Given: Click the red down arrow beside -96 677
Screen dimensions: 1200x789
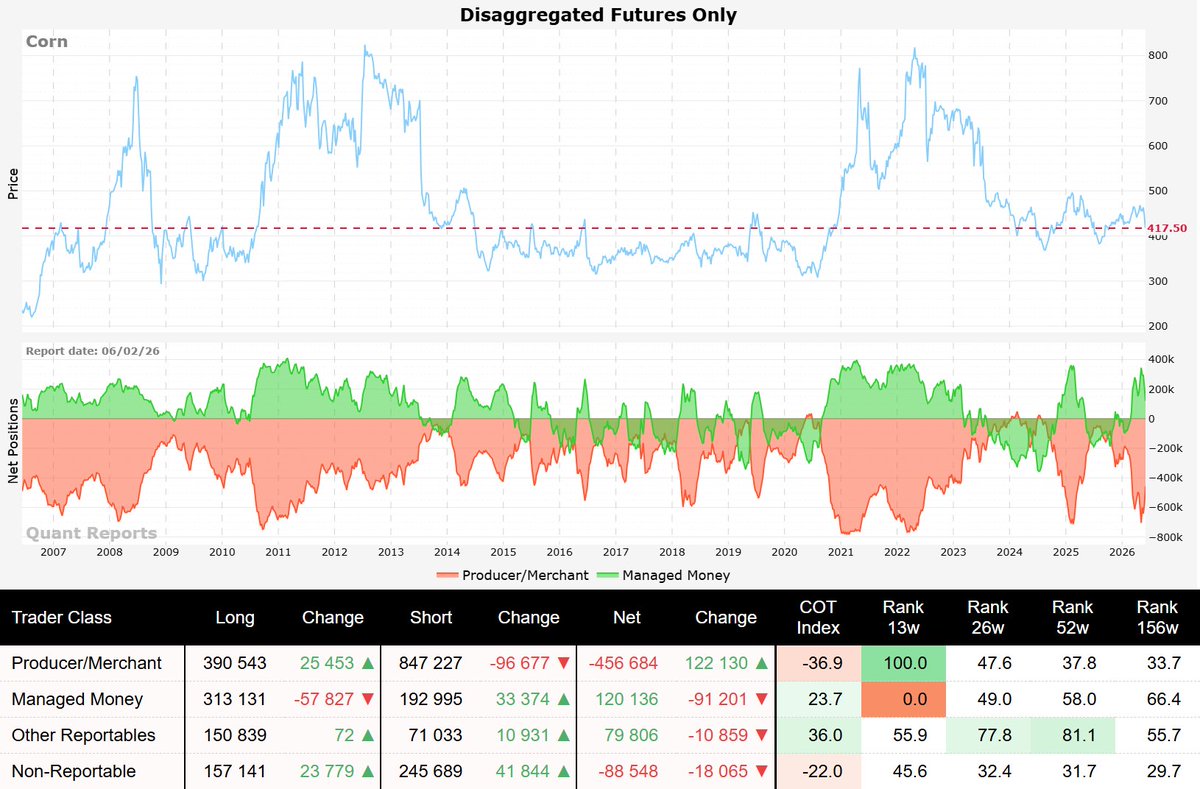Looking at the screenshot, I should [x=564, y=663].
